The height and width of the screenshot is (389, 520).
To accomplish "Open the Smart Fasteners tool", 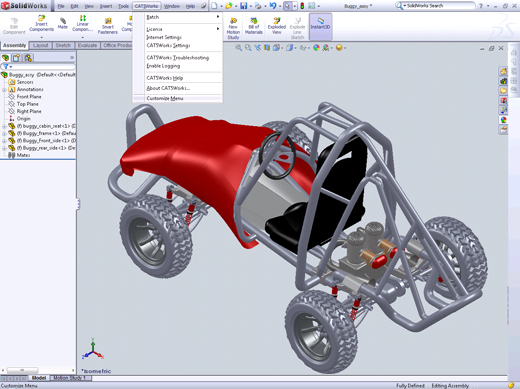I will click(108, 26).
